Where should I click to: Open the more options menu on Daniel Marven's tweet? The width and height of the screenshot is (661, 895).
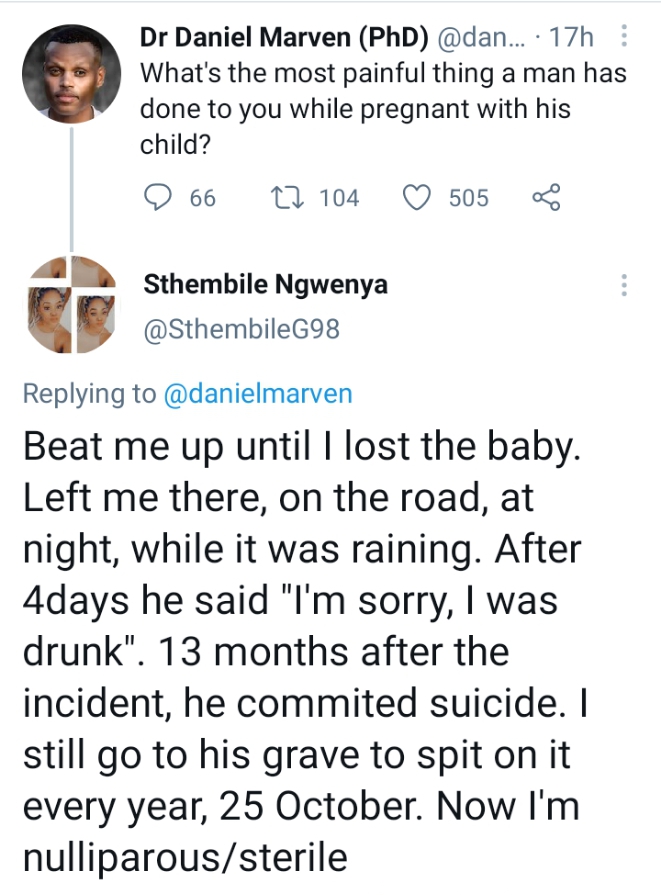coord(625,38)
